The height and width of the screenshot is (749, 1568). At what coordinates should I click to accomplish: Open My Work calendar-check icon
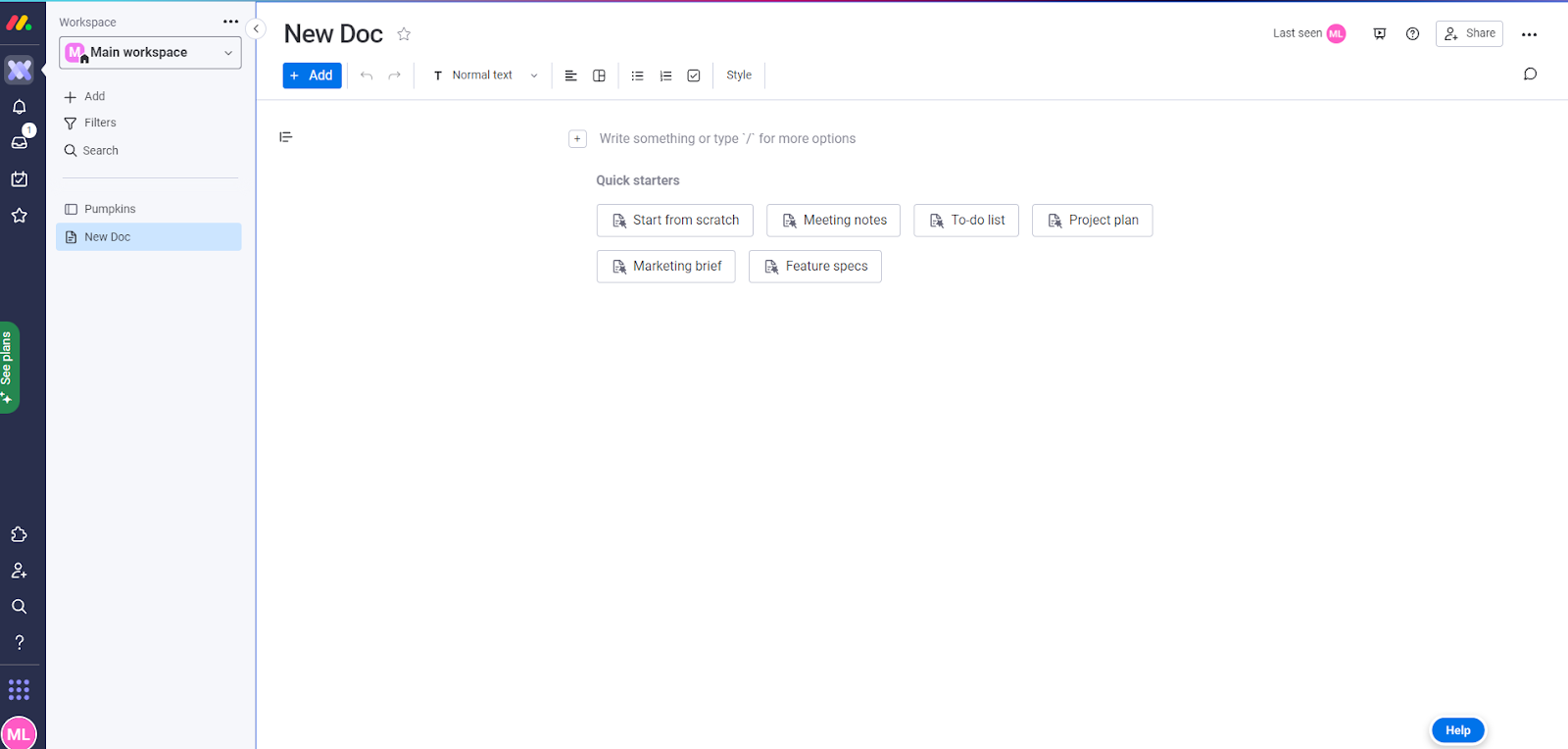point(19,179)
